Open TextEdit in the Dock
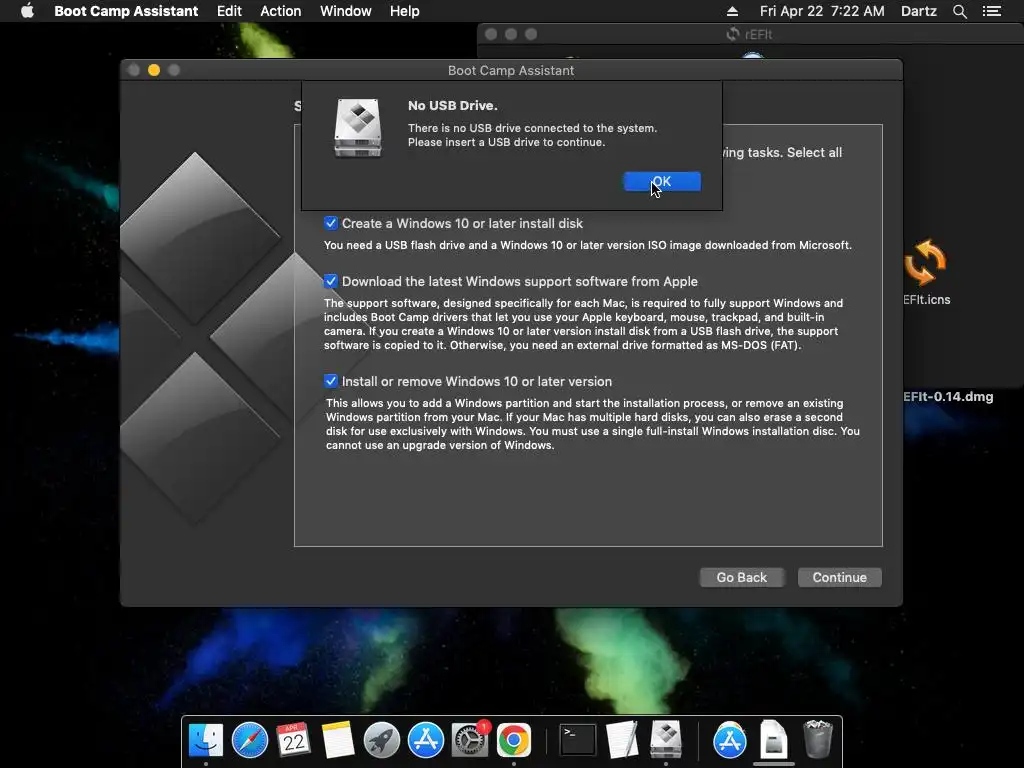This screenshot has height=768, width=1024. point(622,741)
